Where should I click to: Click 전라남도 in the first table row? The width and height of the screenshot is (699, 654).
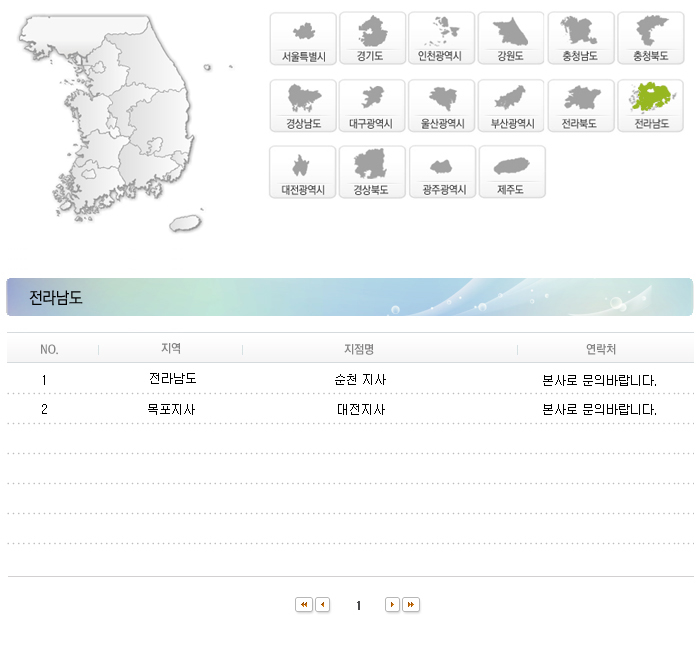[x=173, y=378]
